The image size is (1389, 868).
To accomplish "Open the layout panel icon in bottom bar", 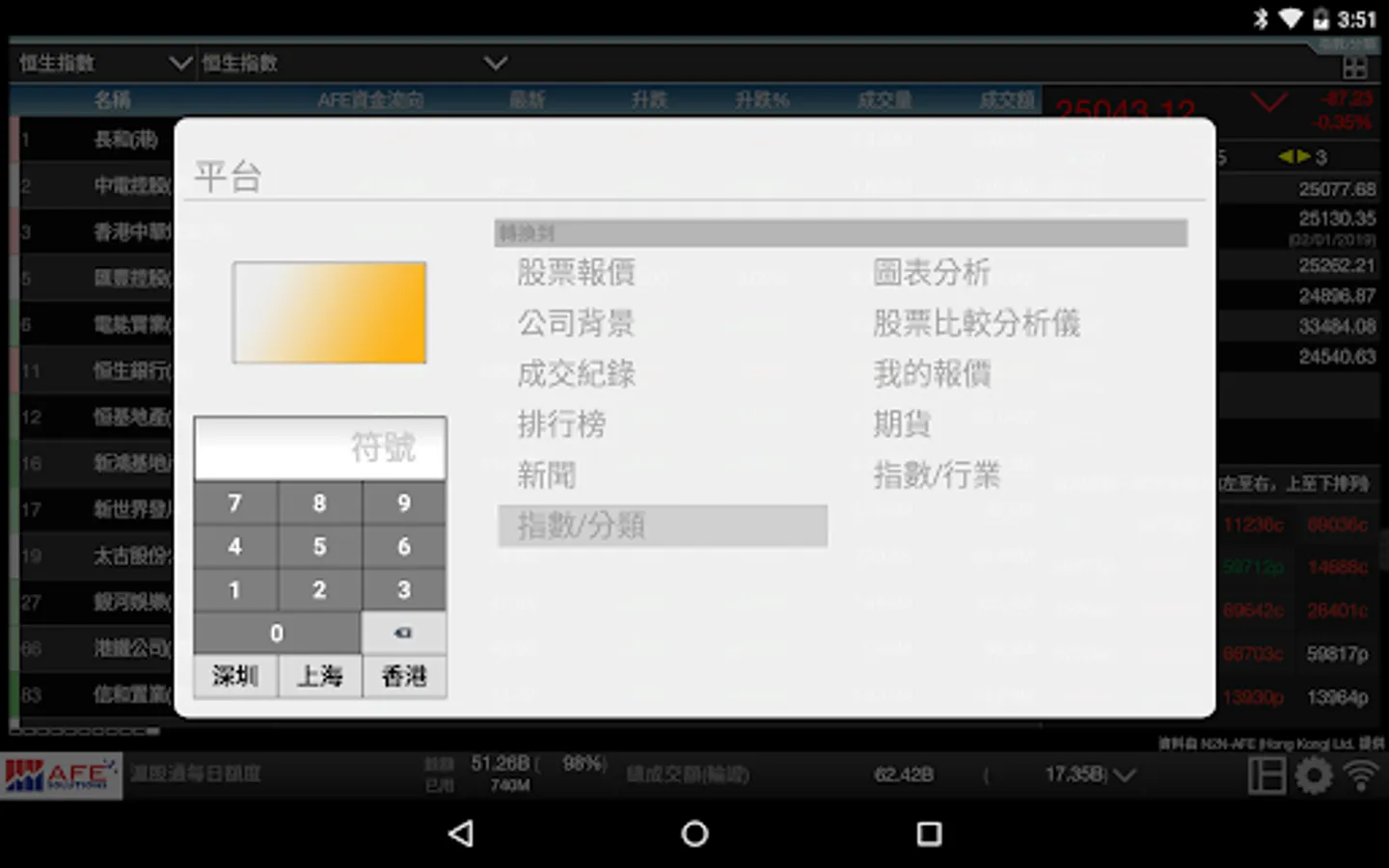I will [x=1266, y=775].
